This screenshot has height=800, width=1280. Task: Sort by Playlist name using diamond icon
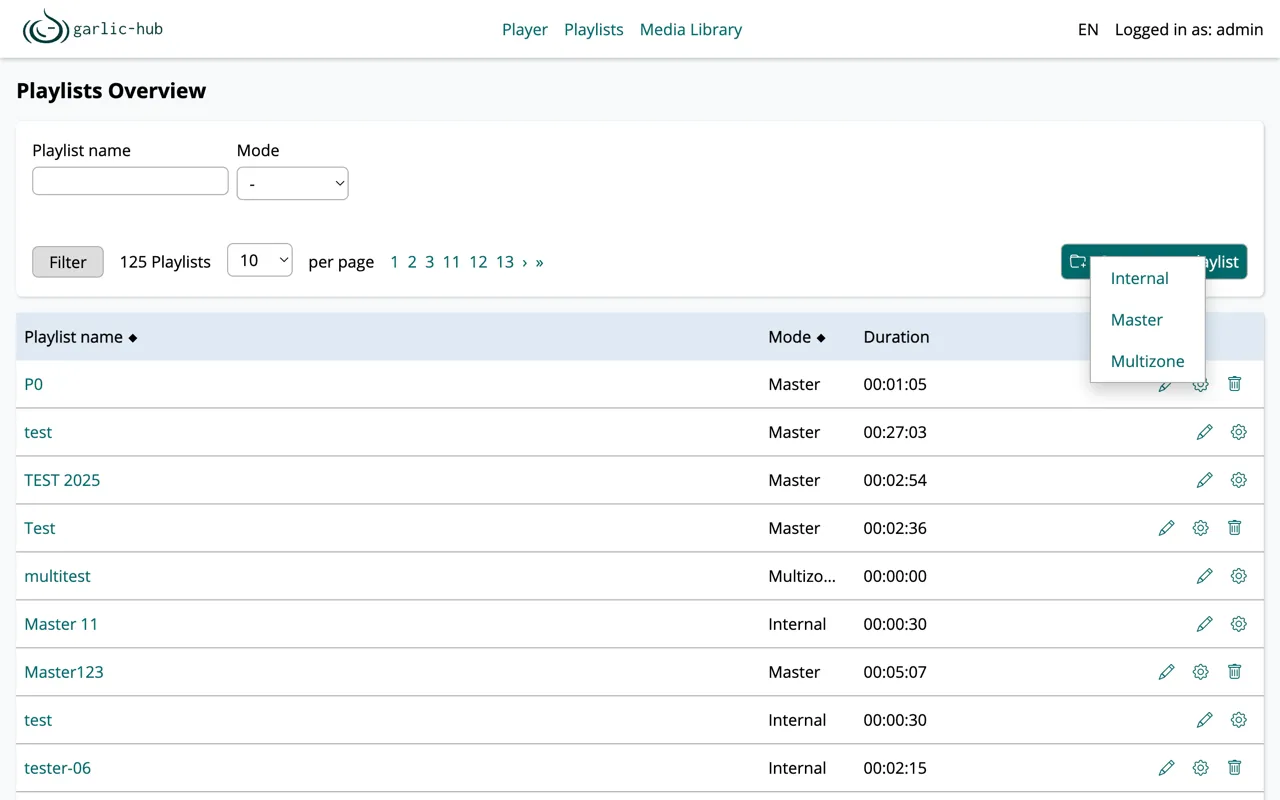tap(132, 338)
